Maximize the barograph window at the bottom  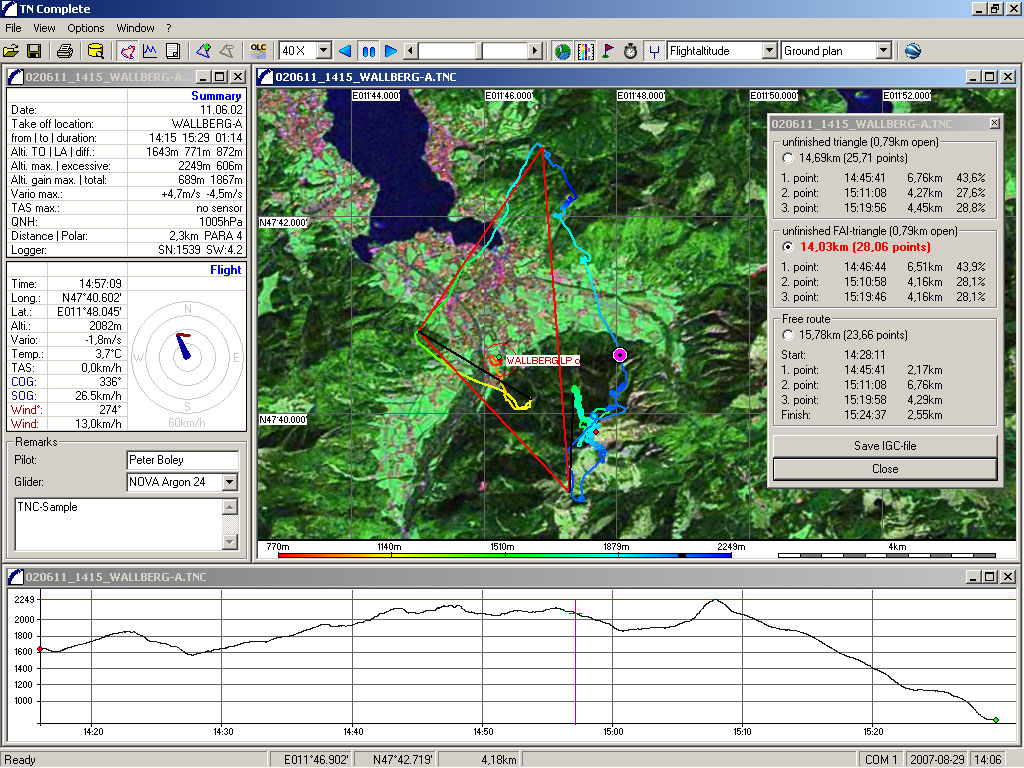[x=990, y=577]
